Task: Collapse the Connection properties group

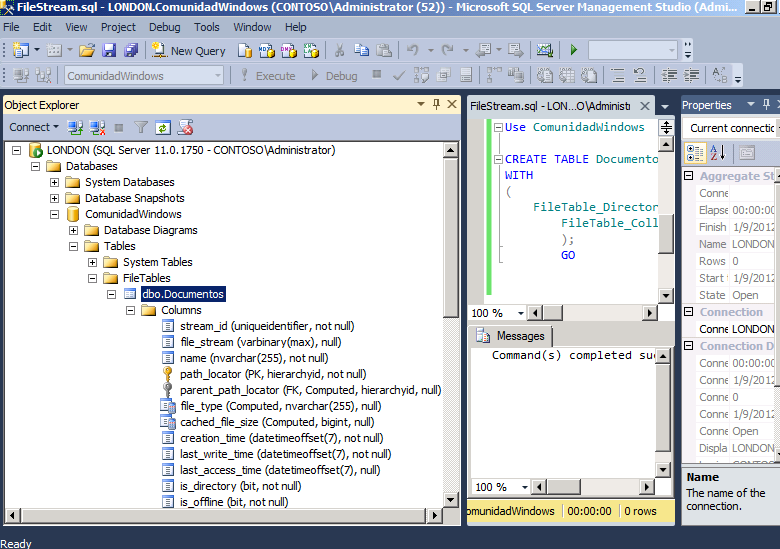Action: (x=689, y=312)
